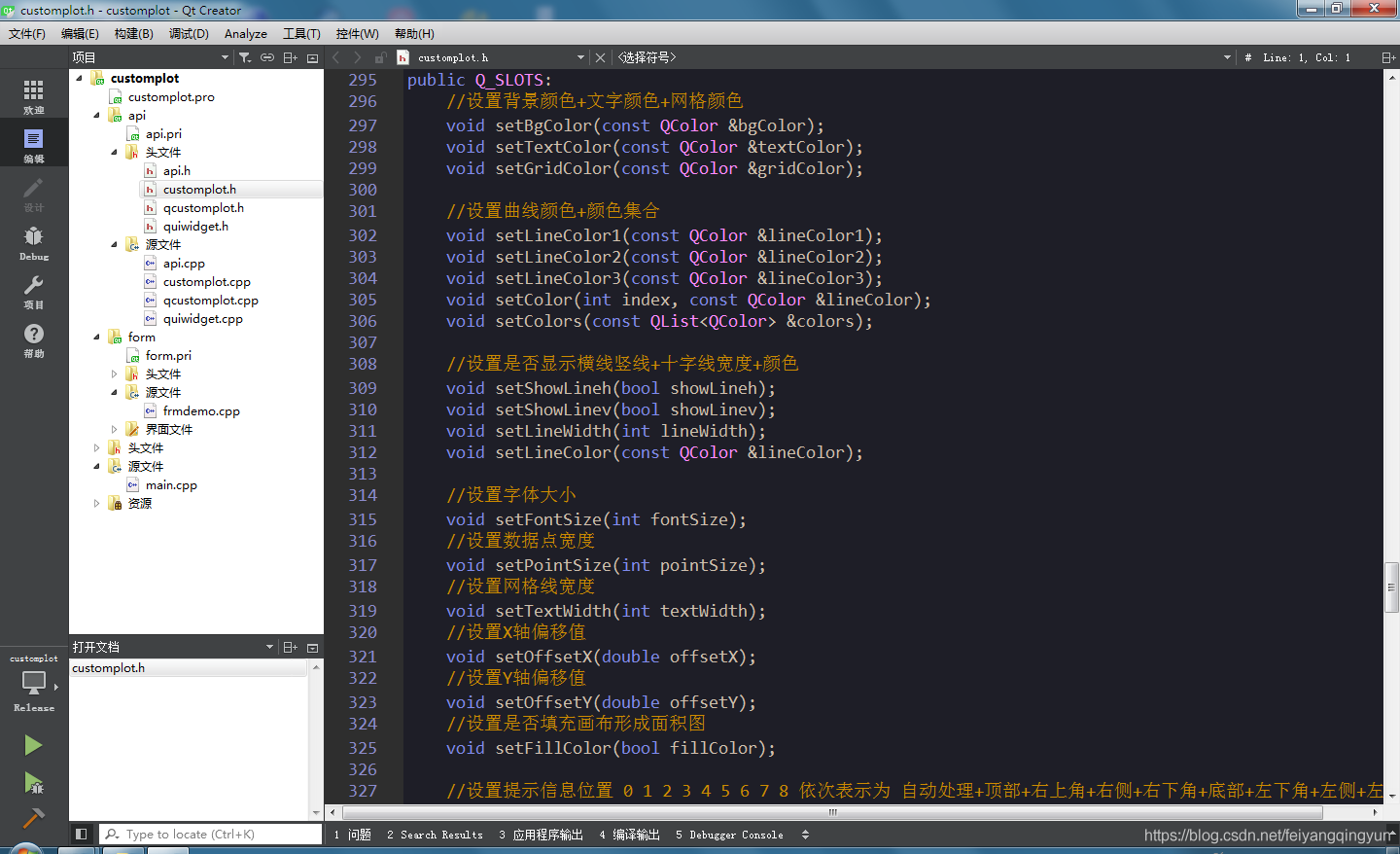Switch to the Edit (编辑) mode
Image resolution: width=1400 pixels, height=854 pixels.
coord(34,145)
